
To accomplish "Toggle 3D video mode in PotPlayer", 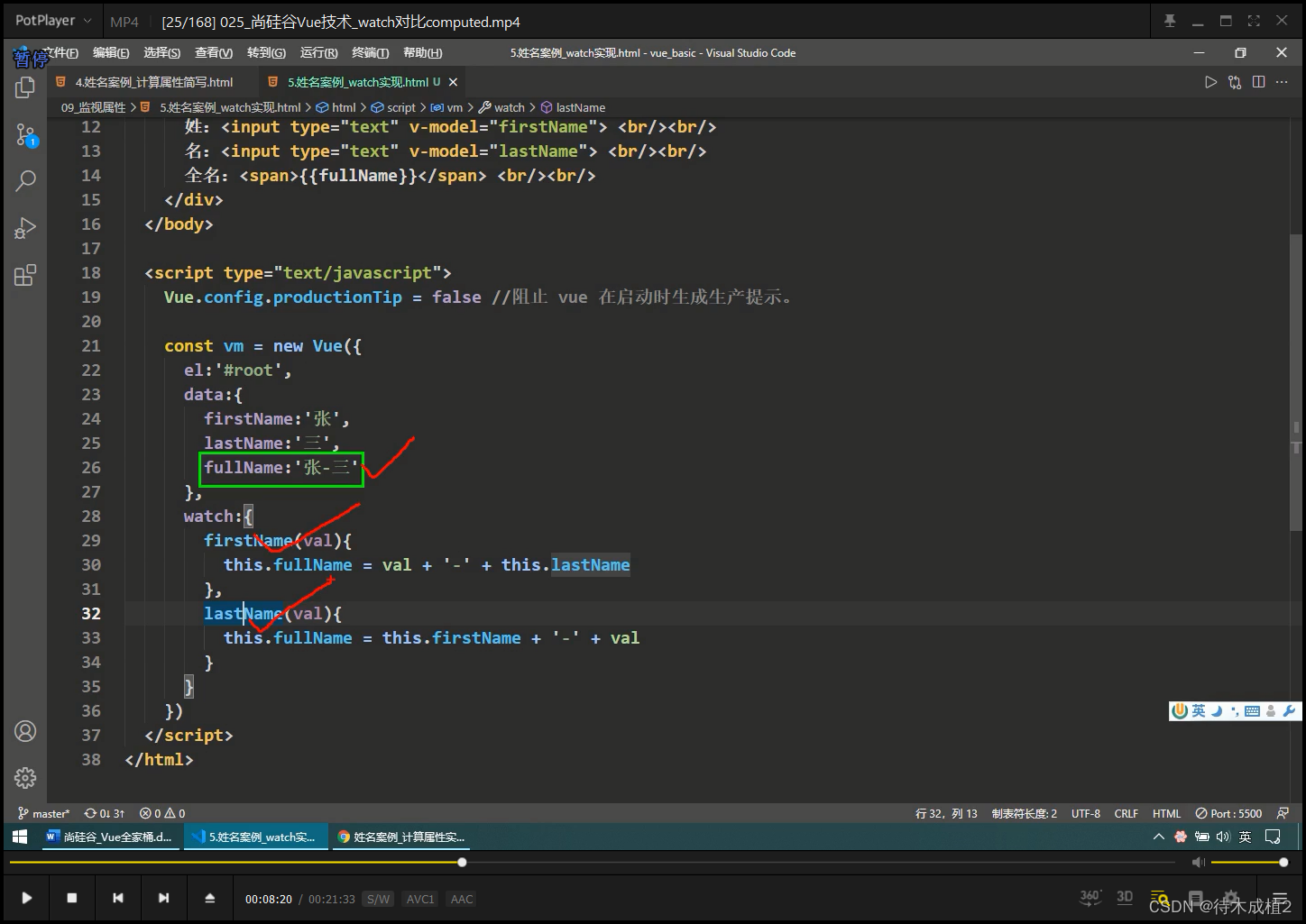I will [x=1125, y=897].
